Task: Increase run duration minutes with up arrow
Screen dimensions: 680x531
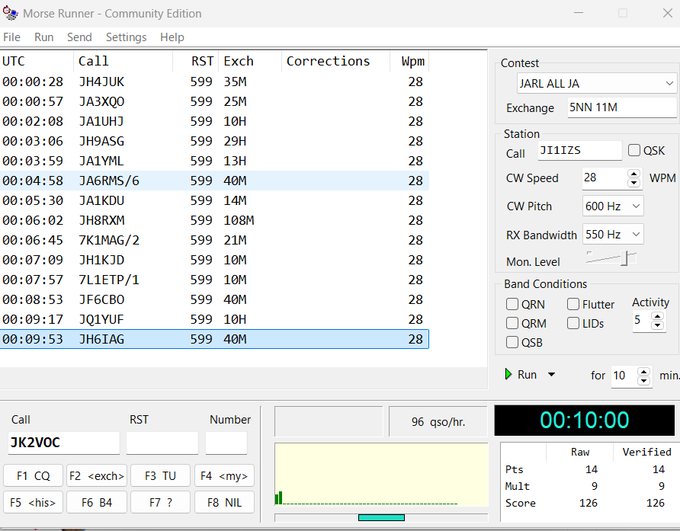Action: [644, 371]
